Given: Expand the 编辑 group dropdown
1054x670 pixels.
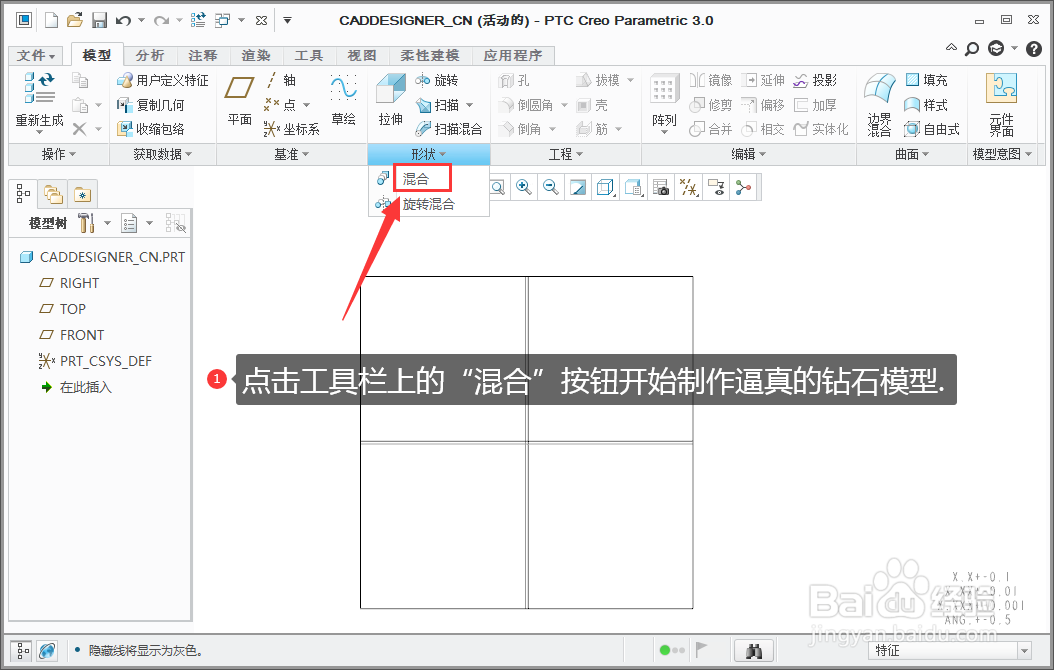Looking at the screenshot, I should coord(748,154).
